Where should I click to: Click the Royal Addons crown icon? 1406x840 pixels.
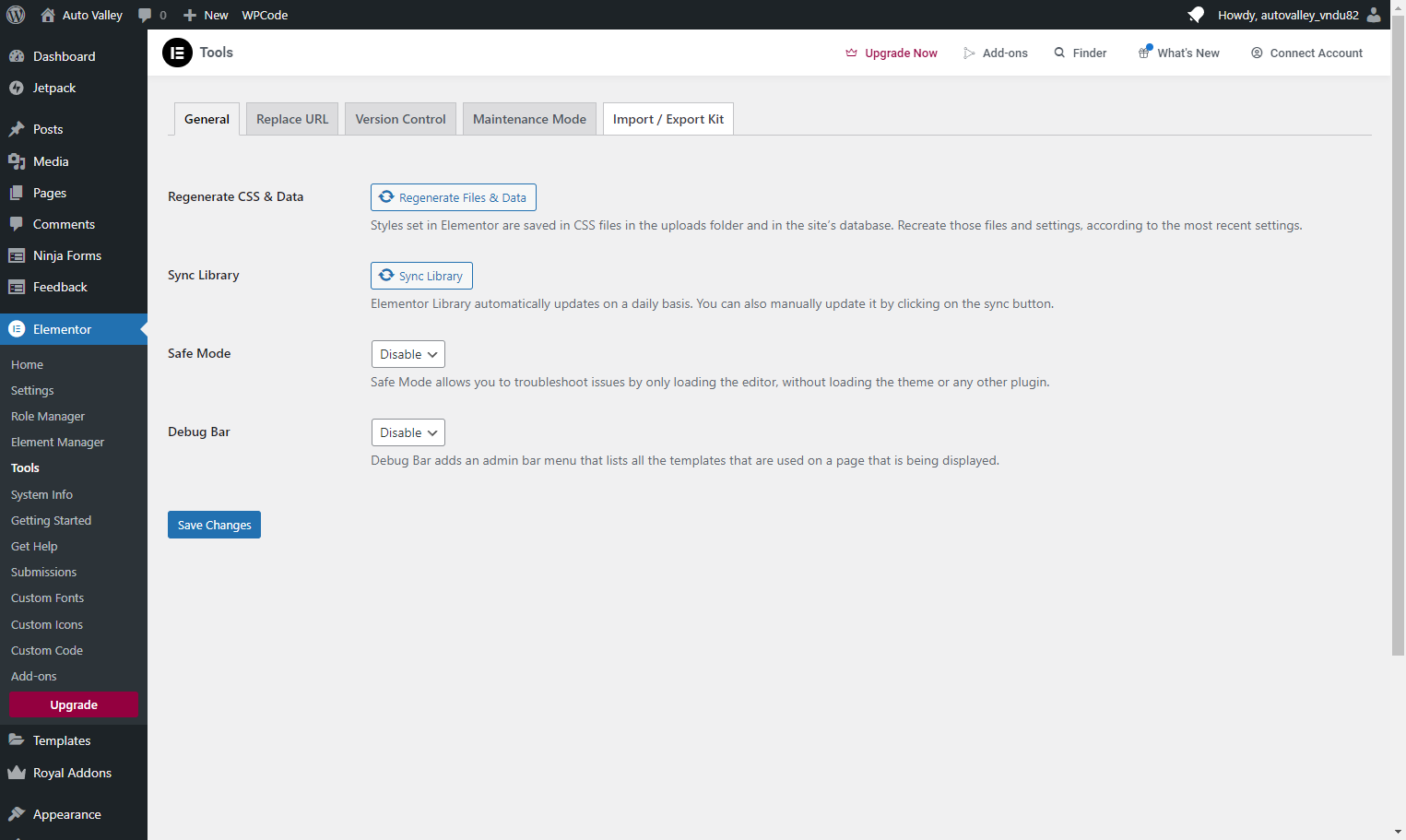pyautogui.click(x=17, y=773)
